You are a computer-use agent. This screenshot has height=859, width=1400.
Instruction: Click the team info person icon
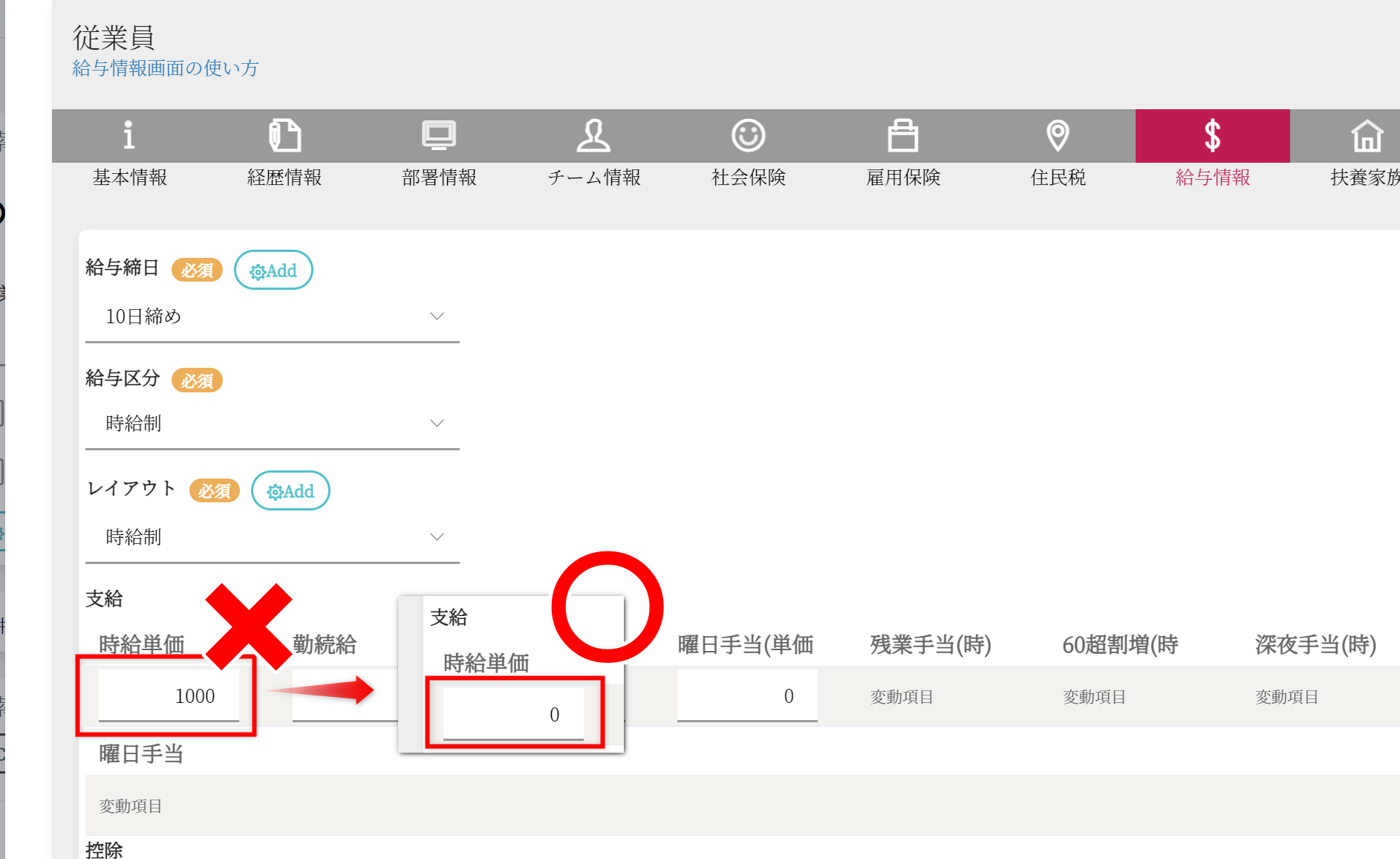593,136
